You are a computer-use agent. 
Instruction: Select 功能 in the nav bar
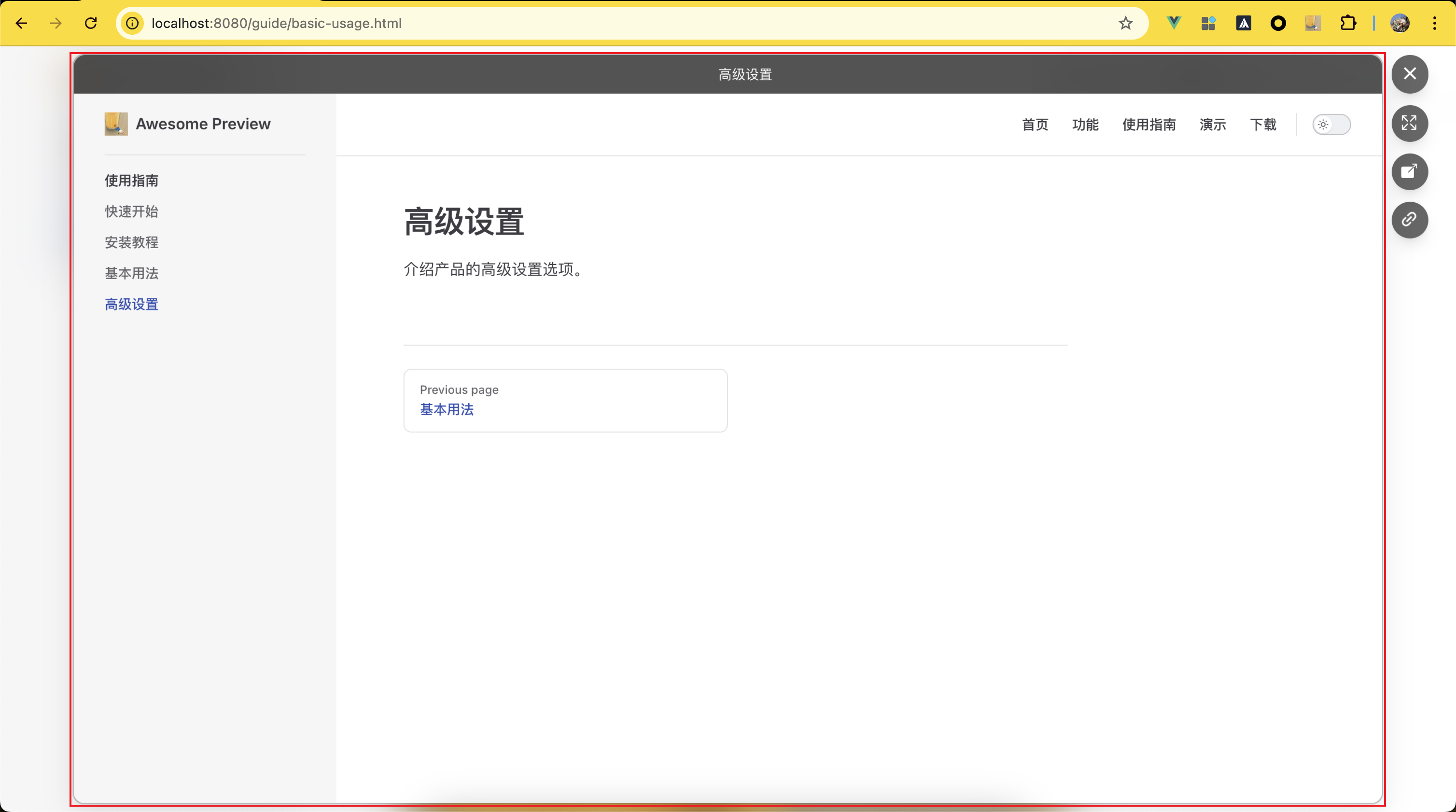click(x=1085, y=125)
